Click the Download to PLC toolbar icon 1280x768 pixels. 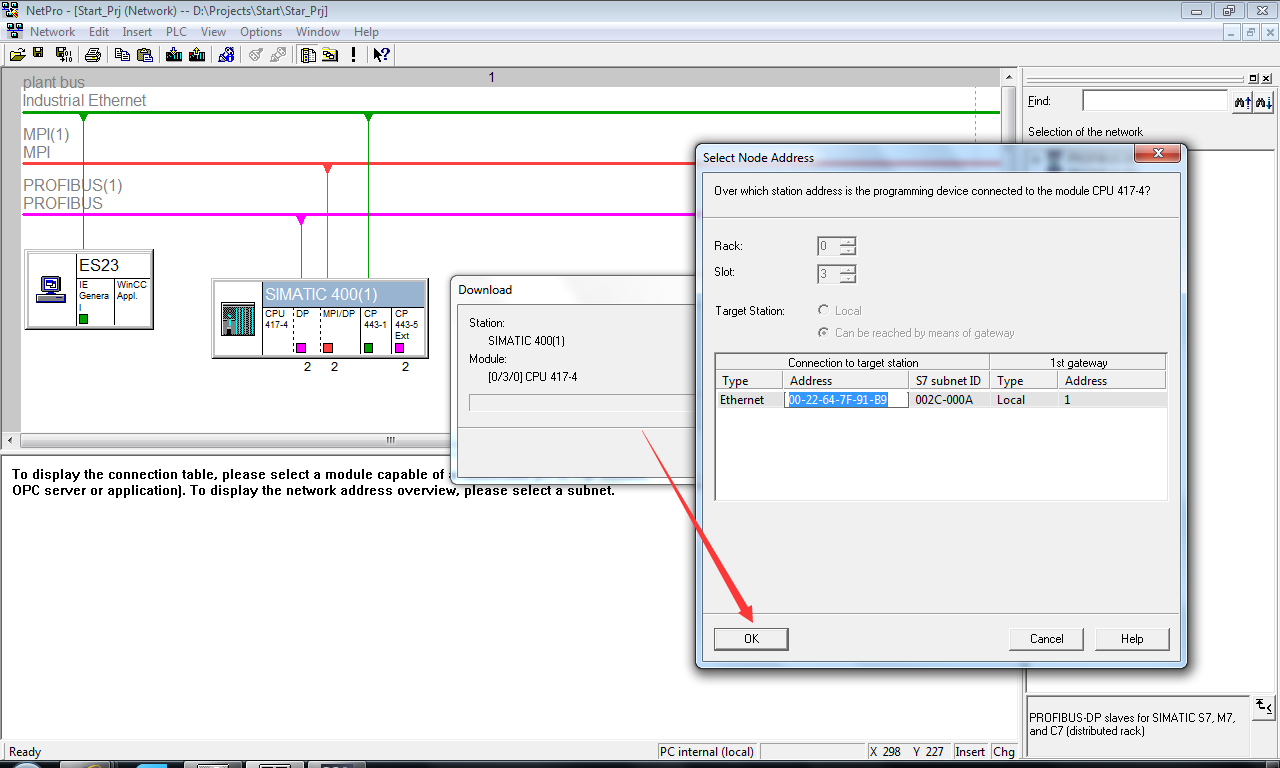174,54
